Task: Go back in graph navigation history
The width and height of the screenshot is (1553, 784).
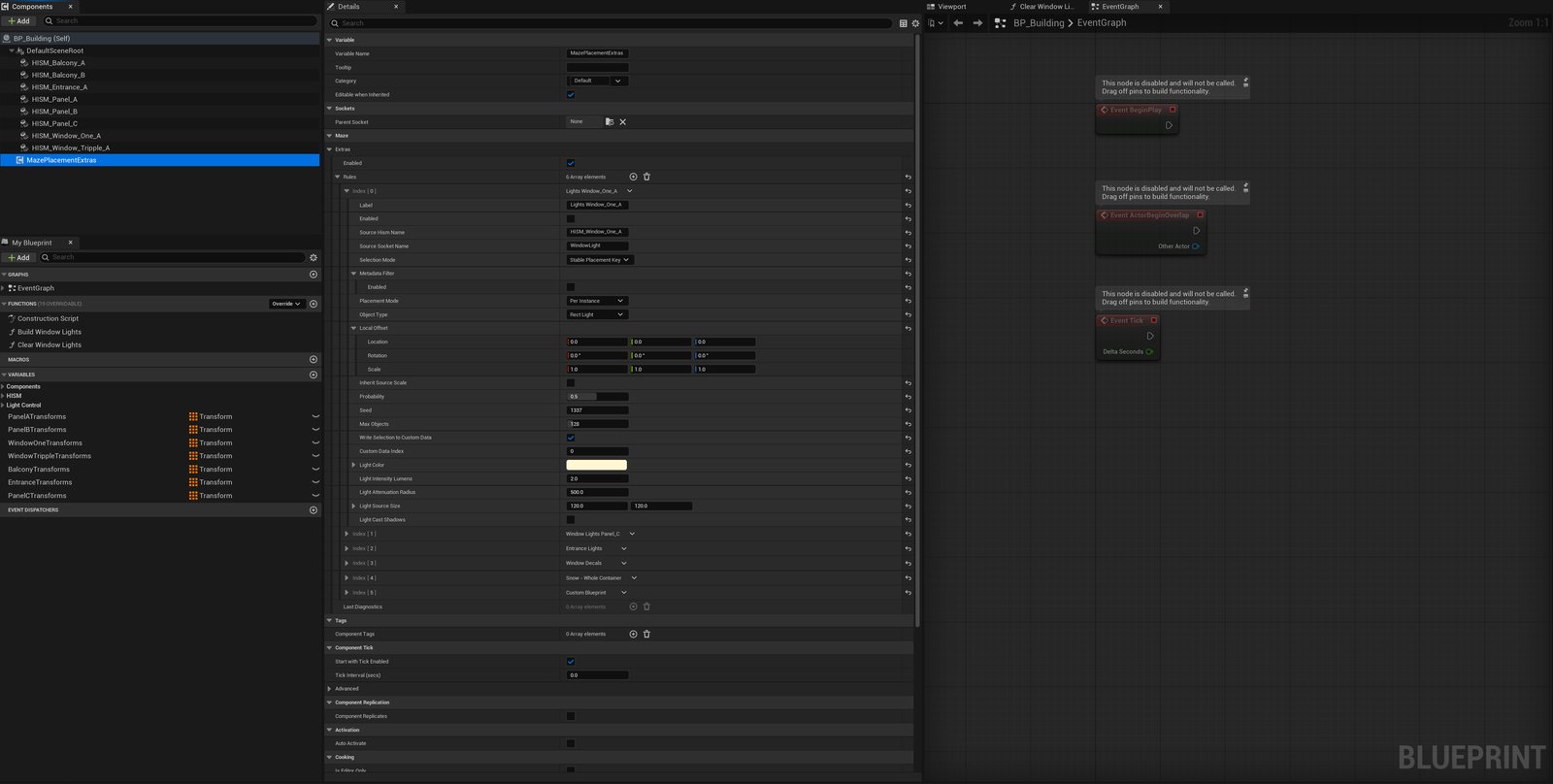Action: point(958,23)
